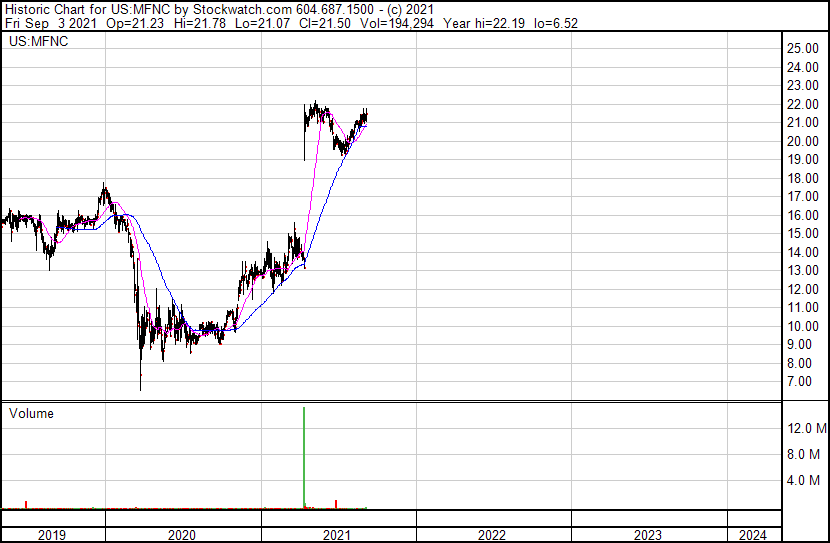Select the 2019 year label on the timeline
Screen dimensions: 830x543
(x=52, y=534)
